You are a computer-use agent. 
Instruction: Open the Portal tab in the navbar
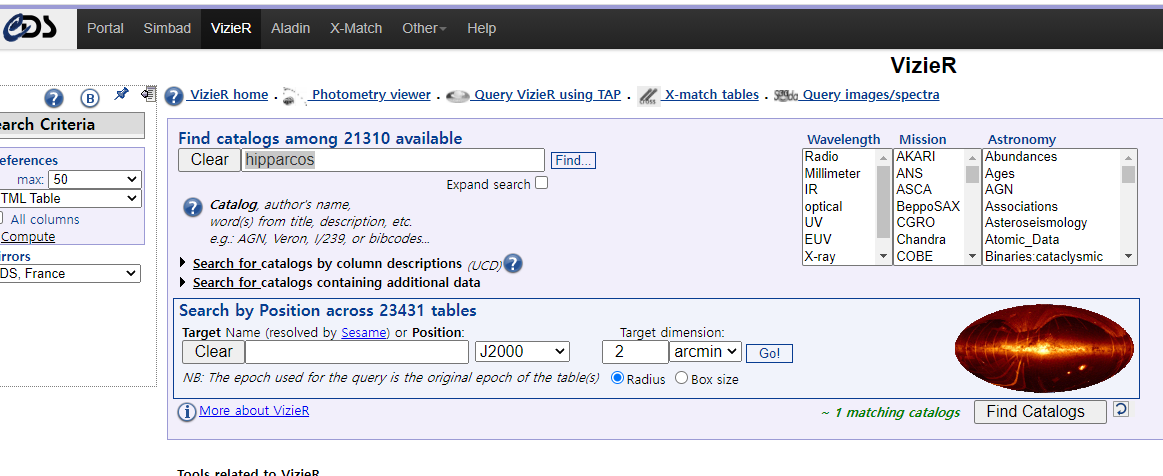105,28
